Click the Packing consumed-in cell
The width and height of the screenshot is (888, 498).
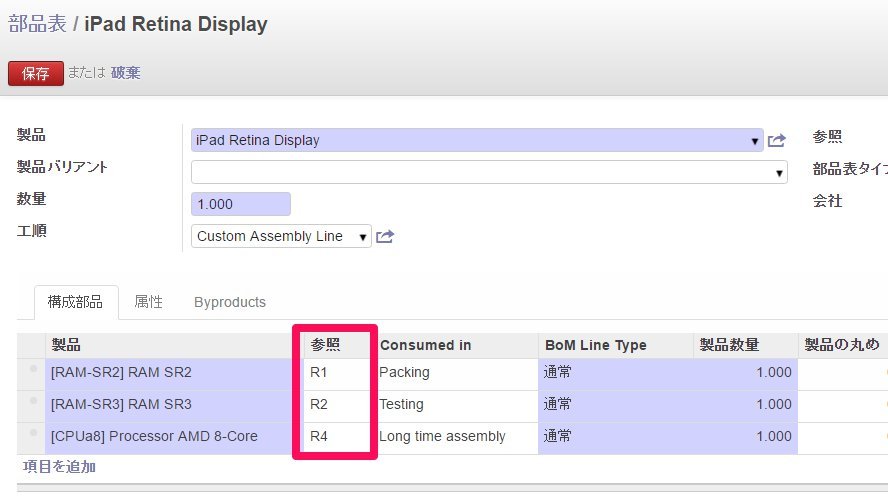click(458, 373)
